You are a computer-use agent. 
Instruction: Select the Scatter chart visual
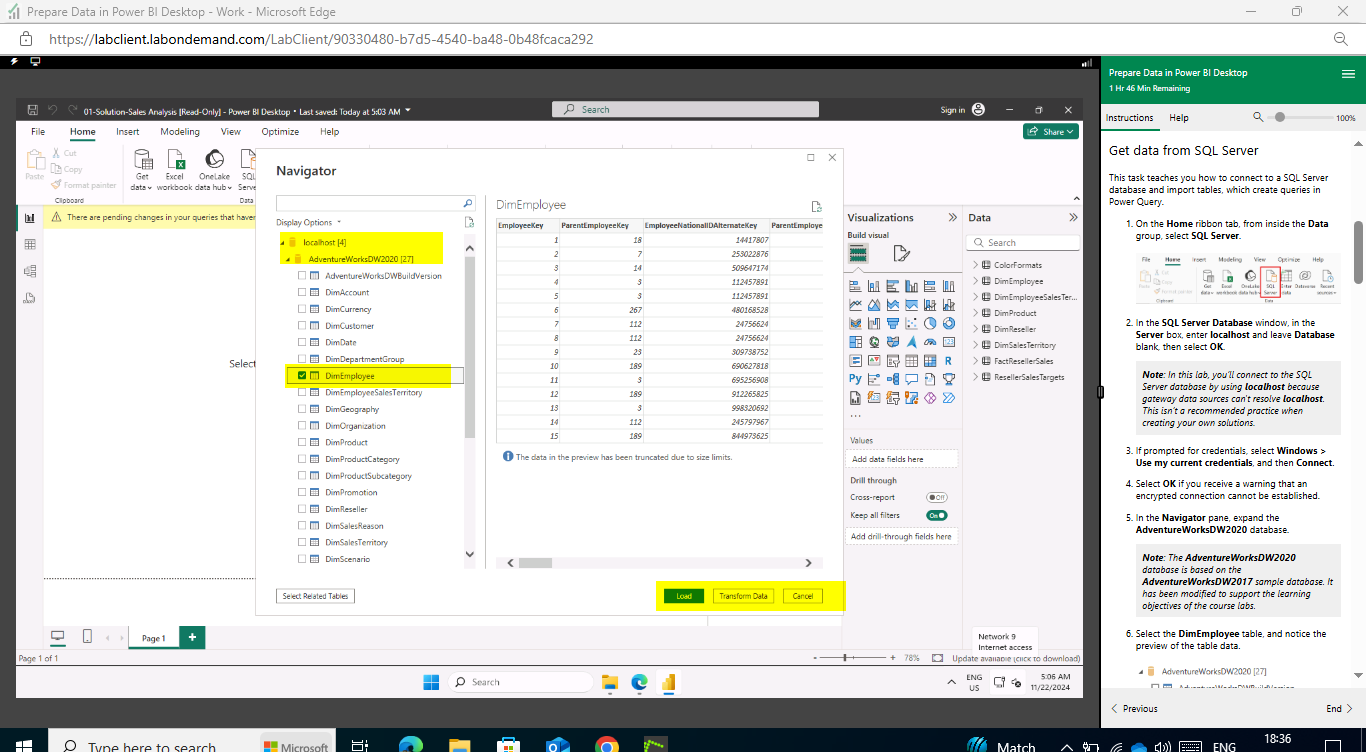(x=911, y=323)
